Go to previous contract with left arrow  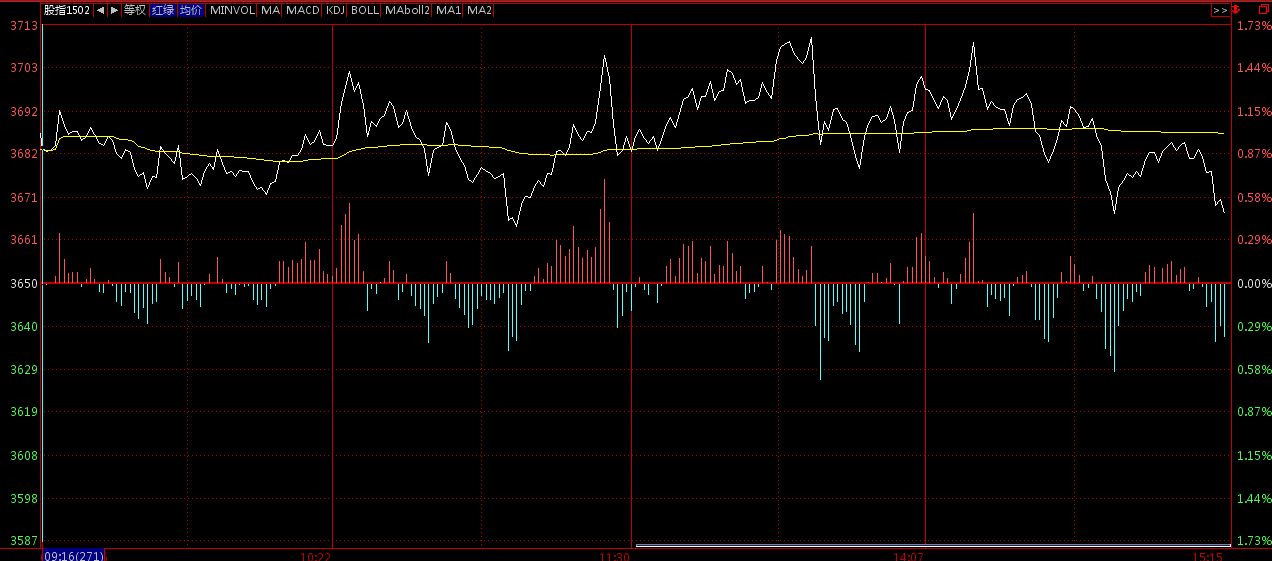tap(100, 10)
